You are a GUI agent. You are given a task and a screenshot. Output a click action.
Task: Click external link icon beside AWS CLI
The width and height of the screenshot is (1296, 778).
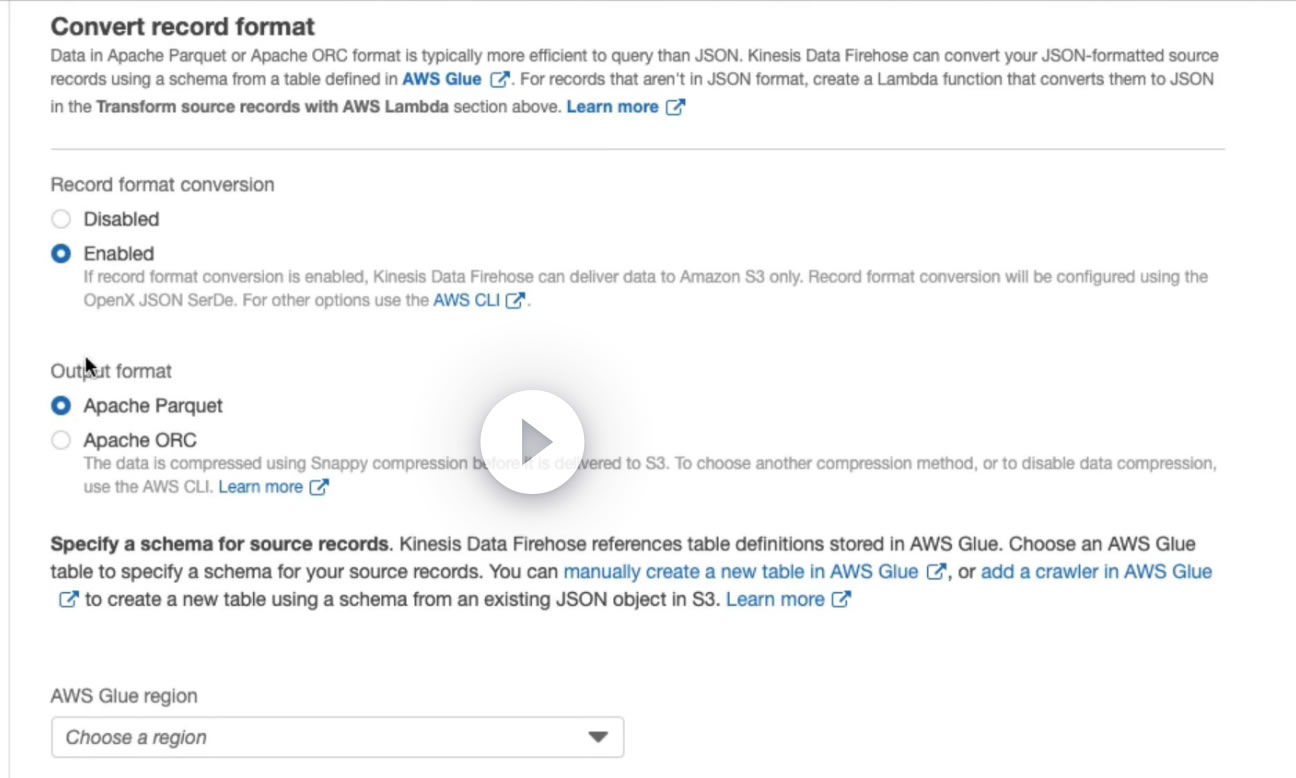click(x=515, y=300)
